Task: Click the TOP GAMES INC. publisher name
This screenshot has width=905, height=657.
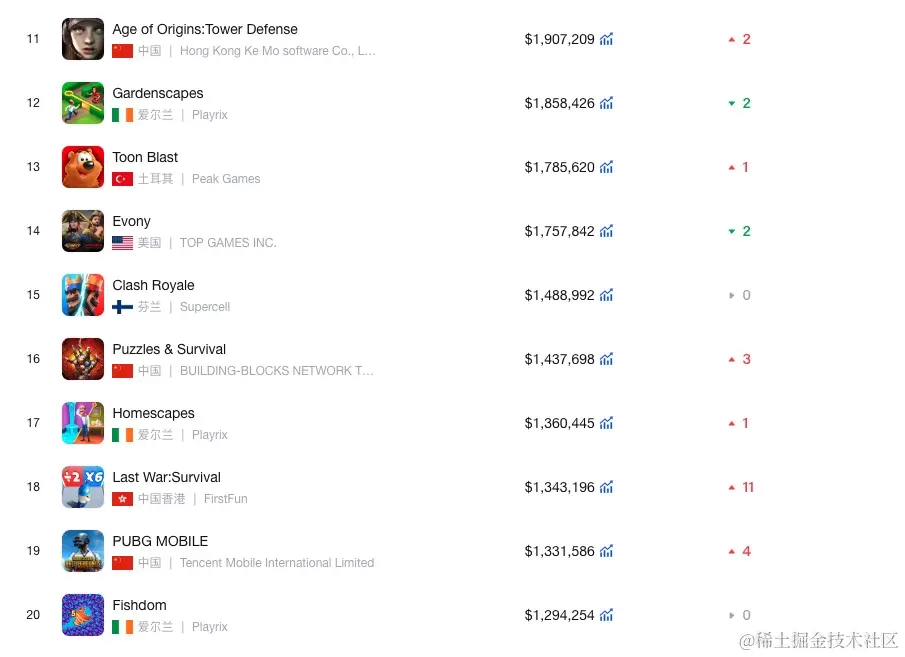Action: (x=228, y=243)
